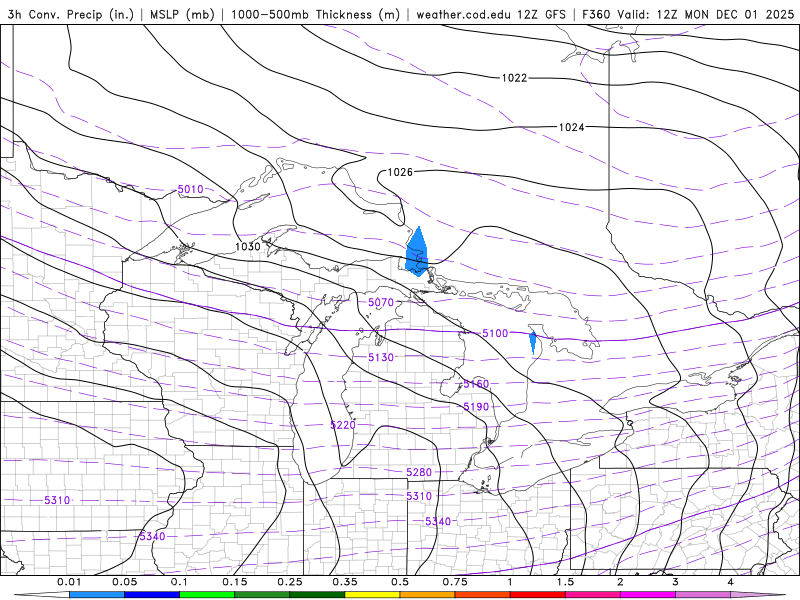Viewport: 800px width, 600px height.
Task: Click the large blue precipitation area north of Lake Superior's east end
Action: click(416, 254)
